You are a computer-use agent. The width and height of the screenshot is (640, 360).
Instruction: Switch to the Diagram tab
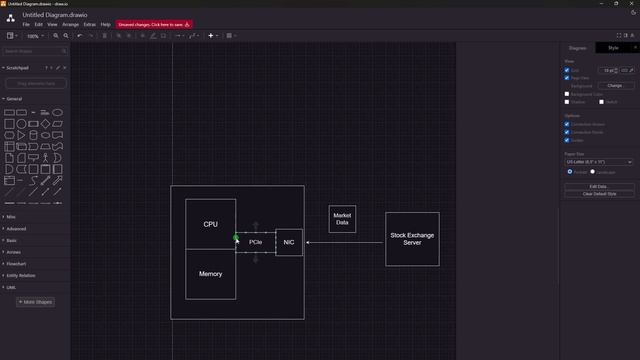[x=578, y=48]
